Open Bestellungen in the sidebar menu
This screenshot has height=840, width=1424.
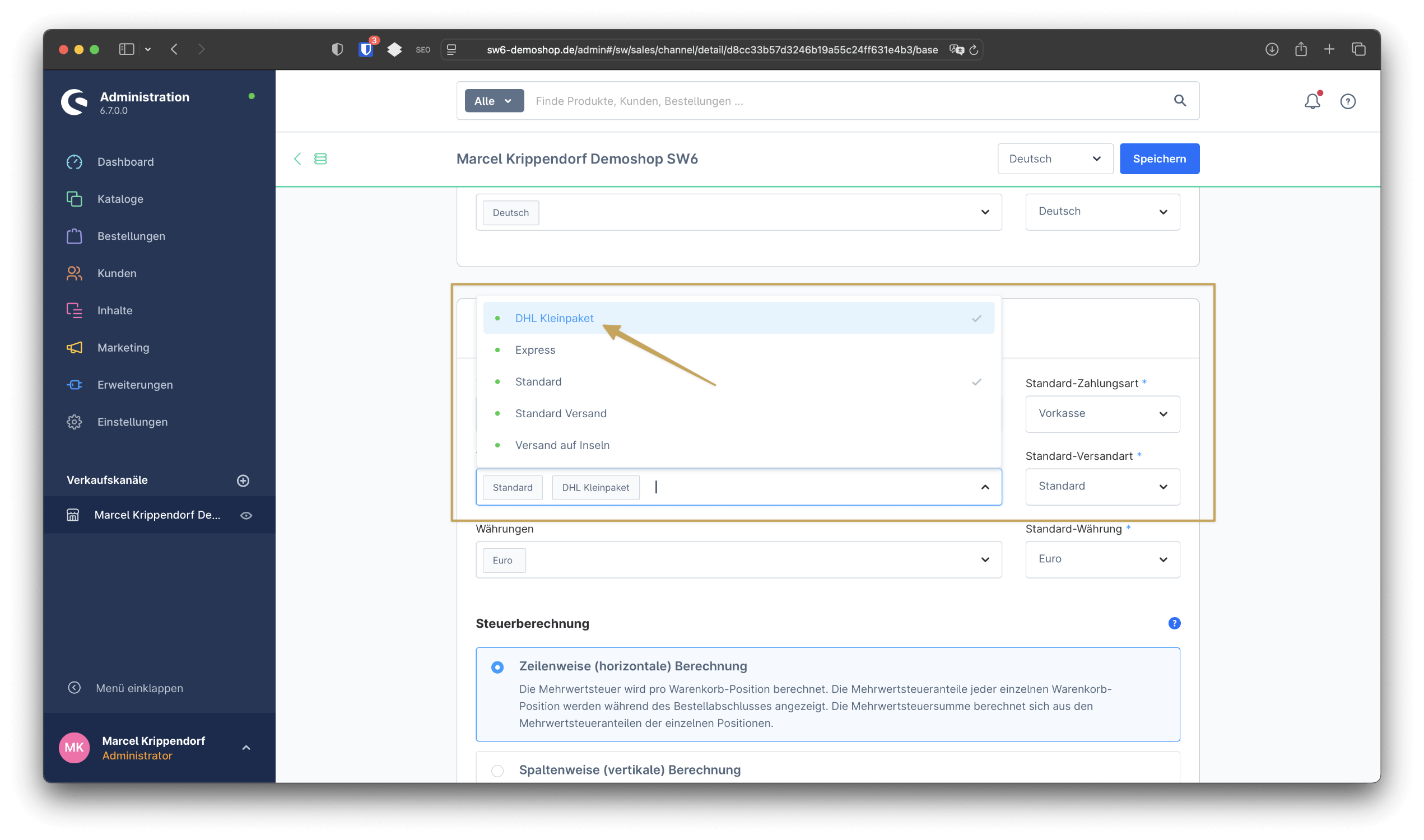(131, 236)
